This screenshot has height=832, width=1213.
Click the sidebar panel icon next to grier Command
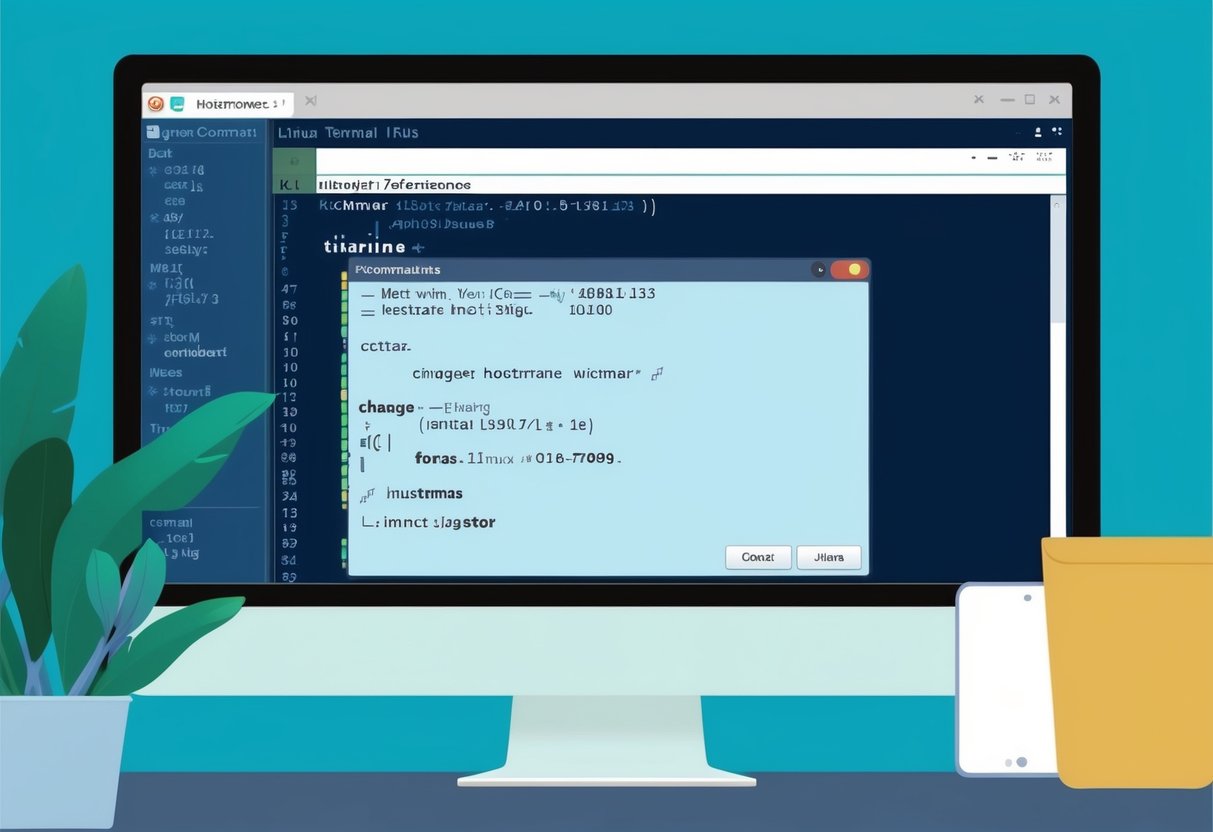tap(151, 132)
